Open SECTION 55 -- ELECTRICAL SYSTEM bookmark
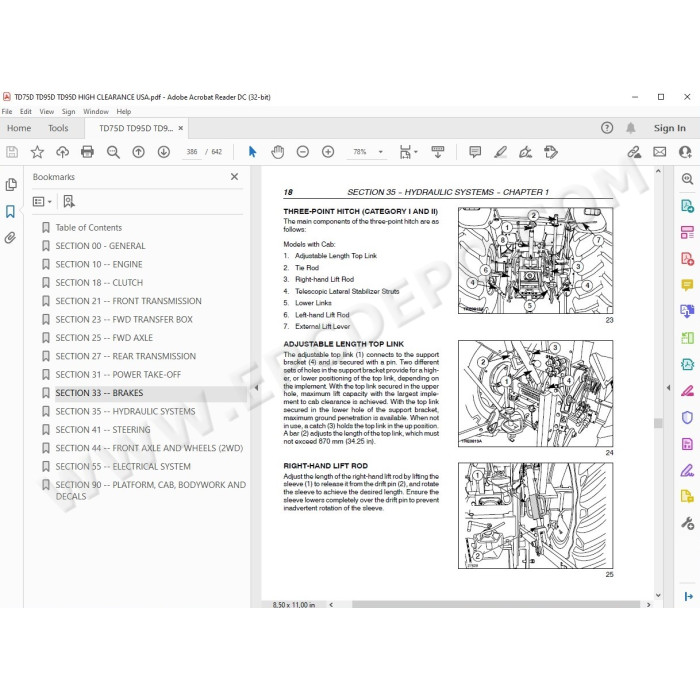700x700 pixels. tap(123, 467)
